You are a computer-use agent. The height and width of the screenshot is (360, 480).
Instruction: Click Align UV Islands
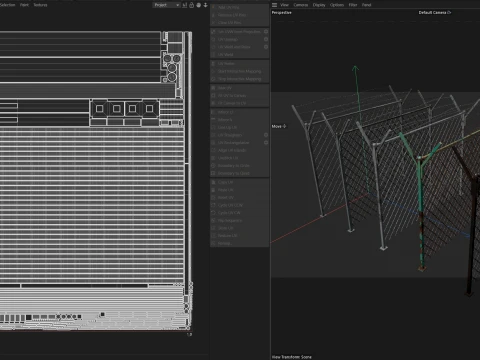click(240, 150)
